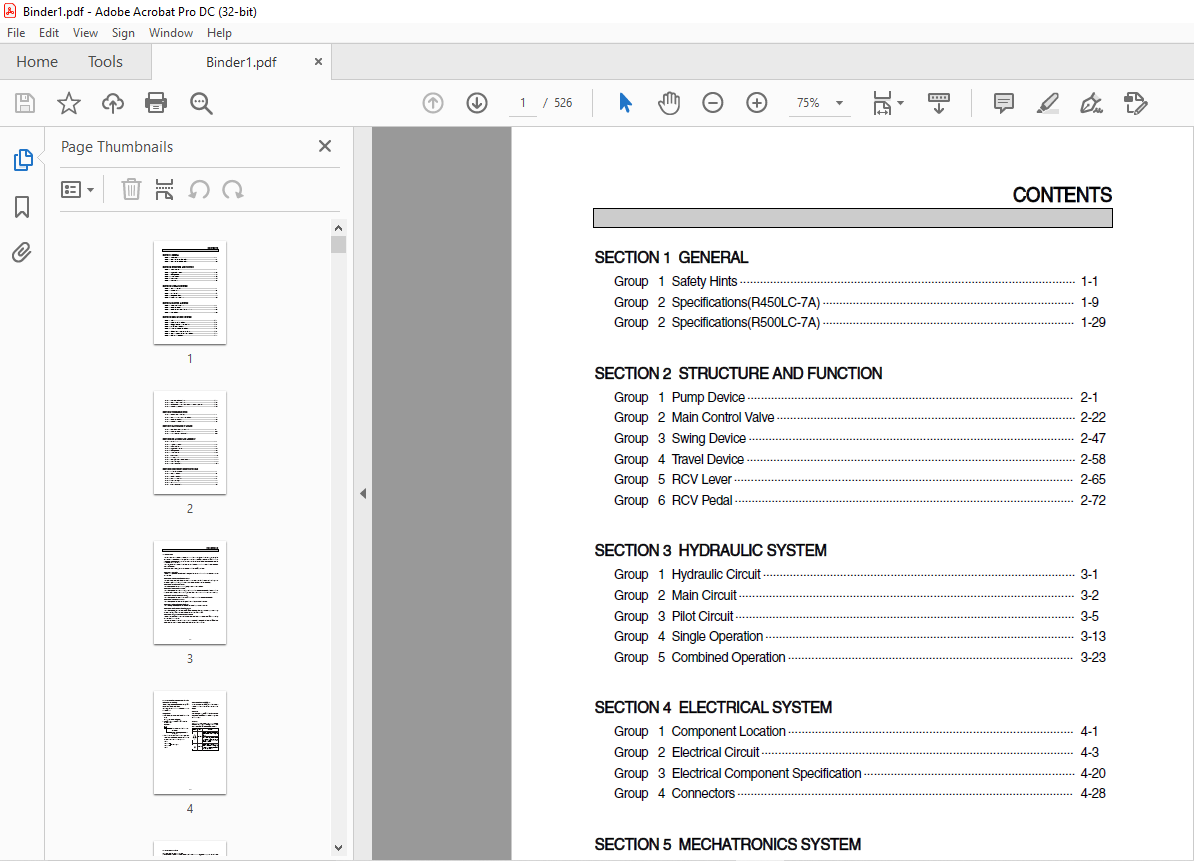The height and width of the screenshot is (861, 1194).
Task: Click the Print pages thumbnail icon
Action: 164,190
